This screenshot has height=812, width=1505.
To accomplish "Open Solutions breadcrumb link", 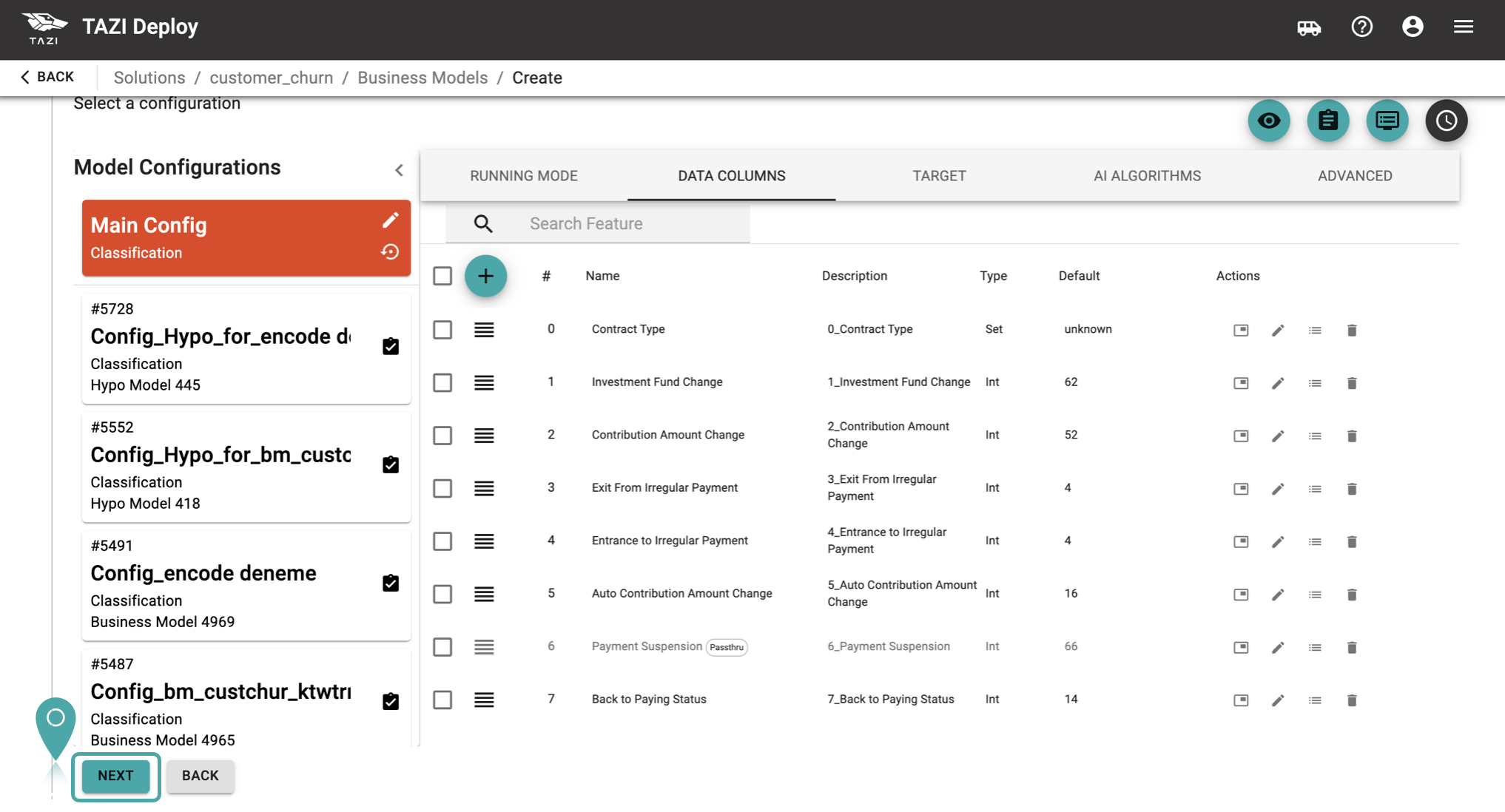I will tap(149, 78).
